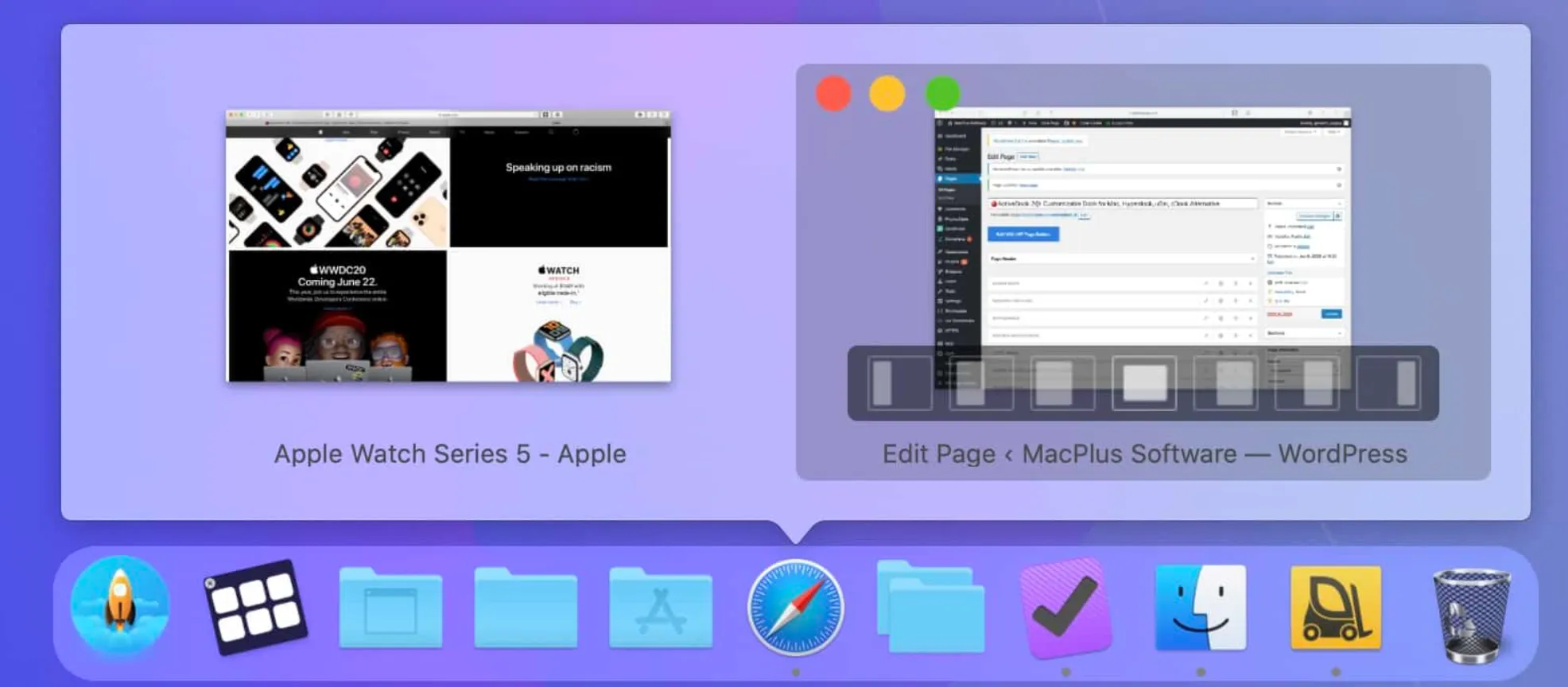Click the Safari compass icon in the dock
The width and height of the screenshot is (1568, 687).
tap(796, 607)
